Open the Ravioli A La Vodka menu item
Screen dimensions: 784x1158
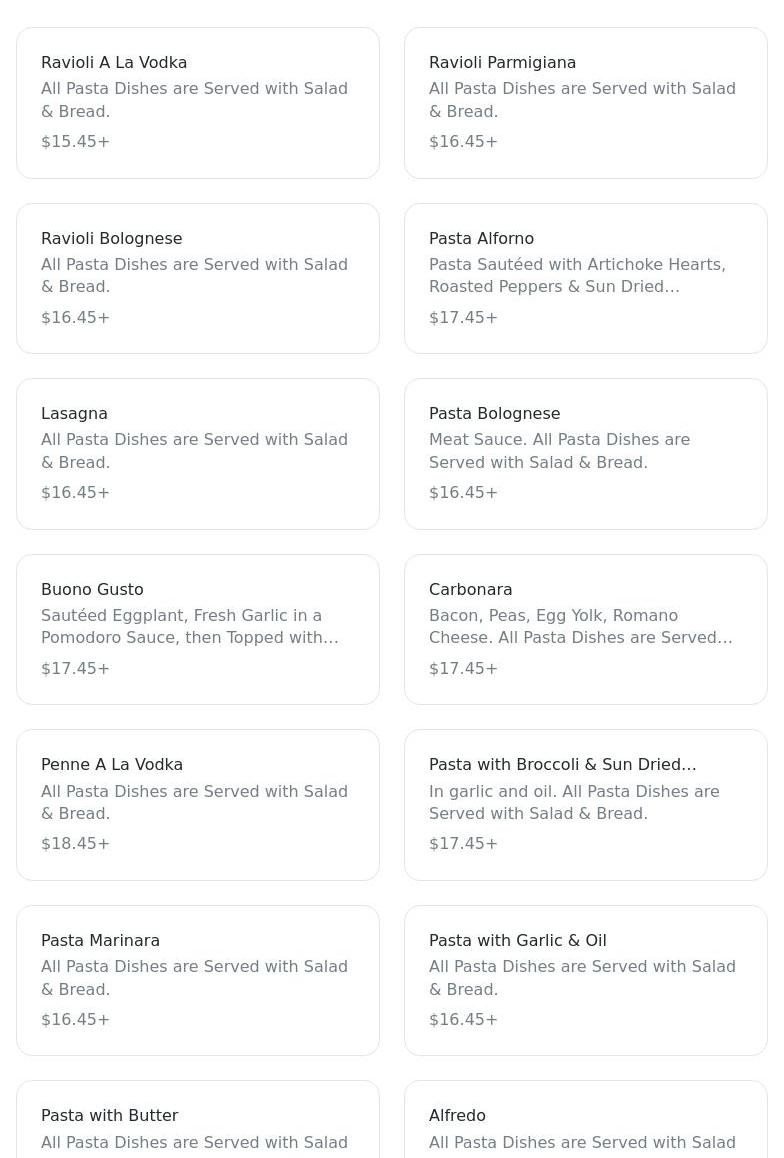[197, 102]
